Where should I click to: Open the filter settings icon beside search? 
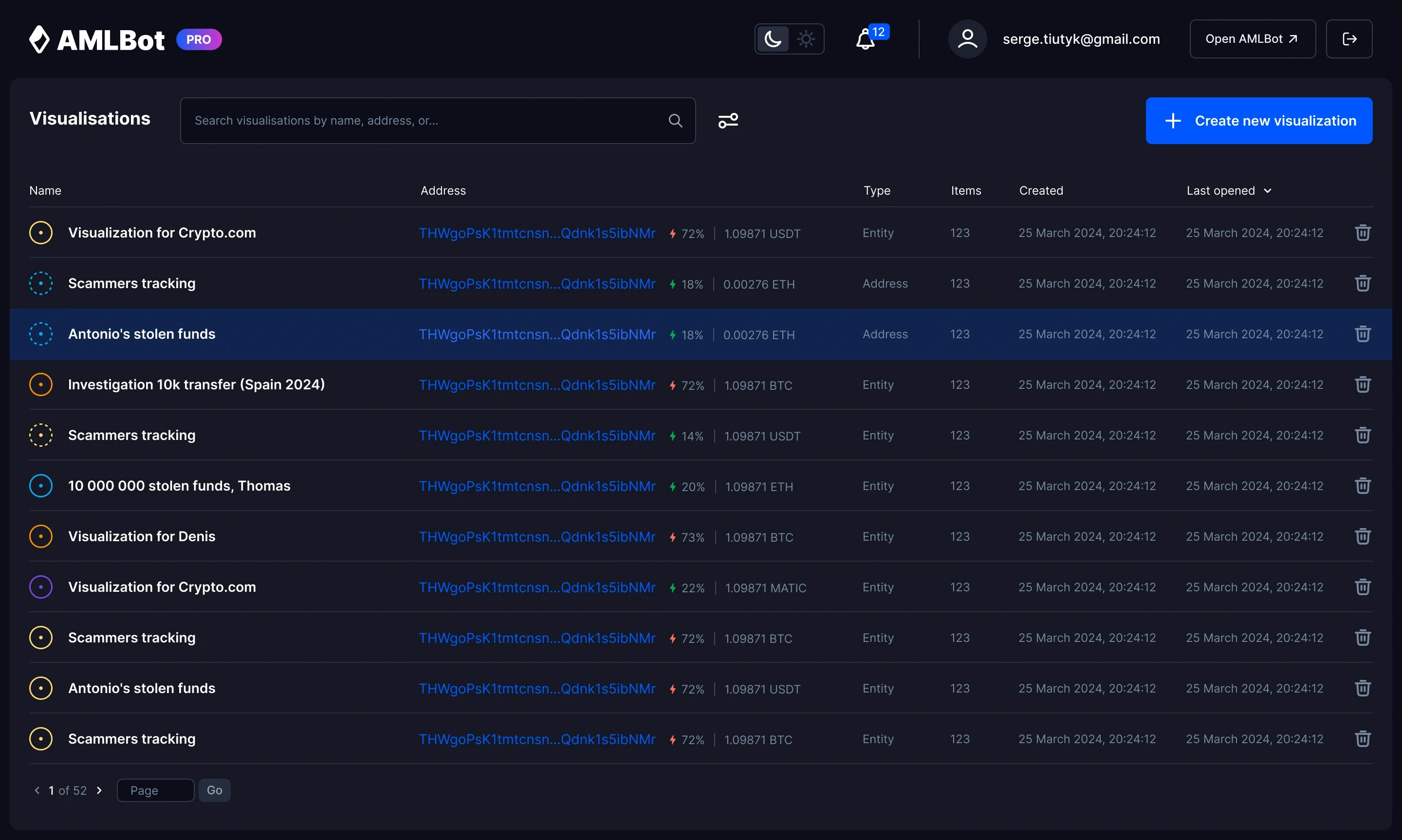pyautogui.click(x=728, y=121)
